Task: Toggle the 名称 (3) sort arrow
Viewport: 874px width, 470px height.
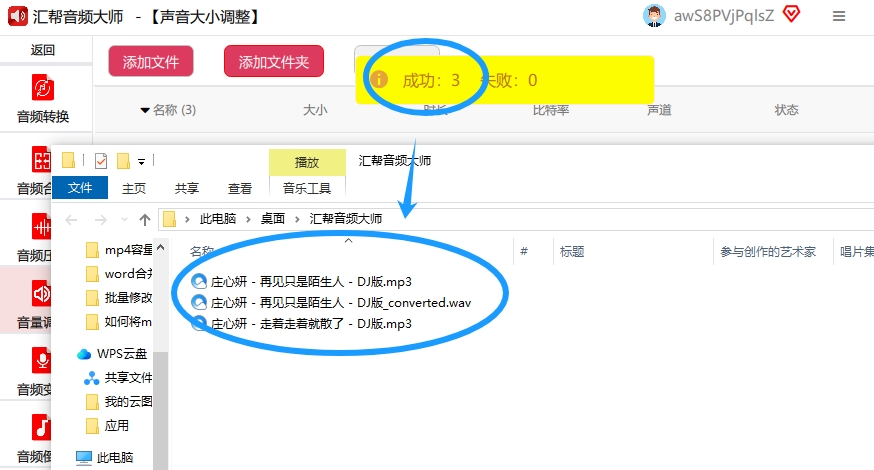Action: point(145,110)
